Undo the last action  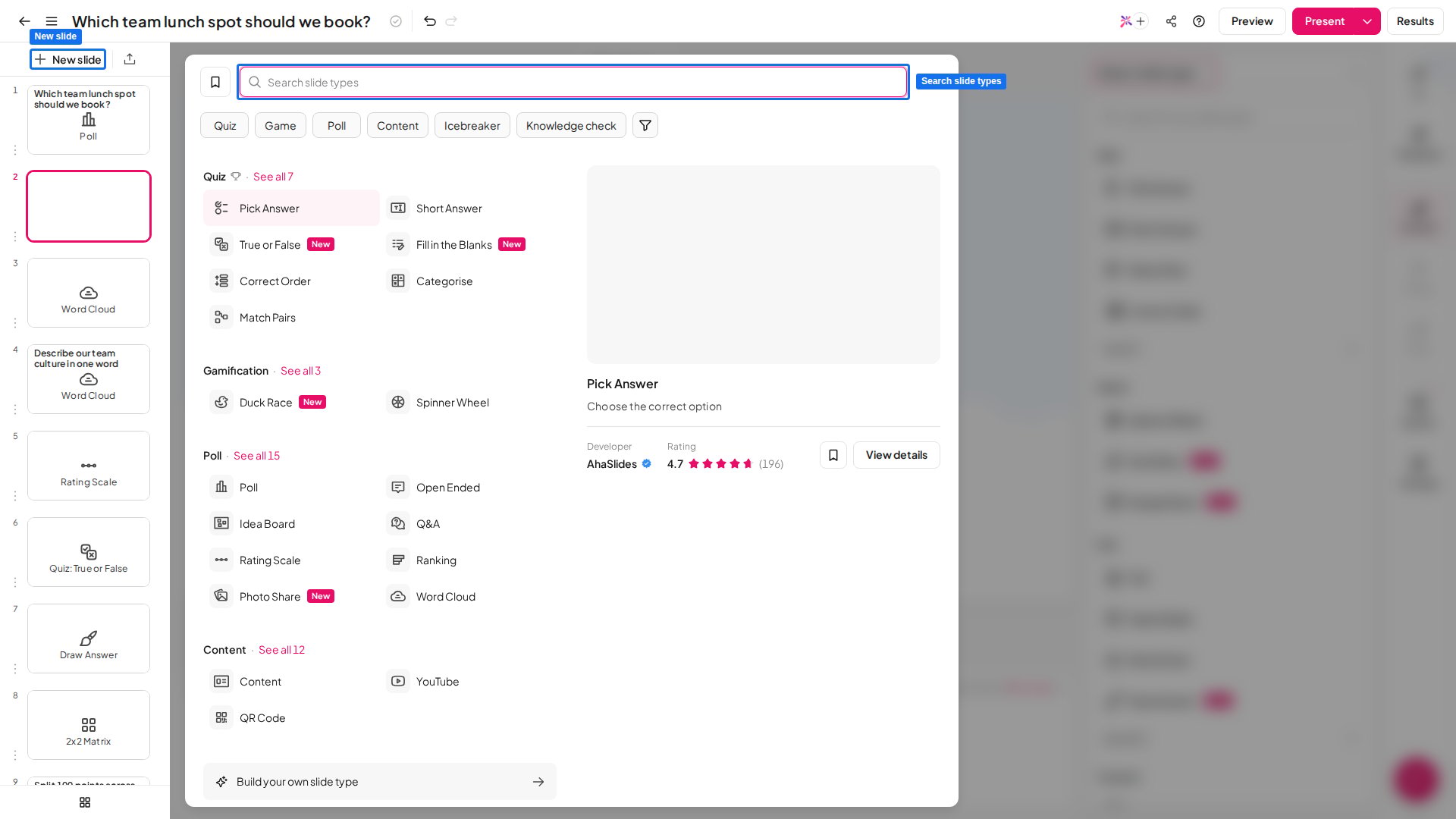(x=430, y=21)
